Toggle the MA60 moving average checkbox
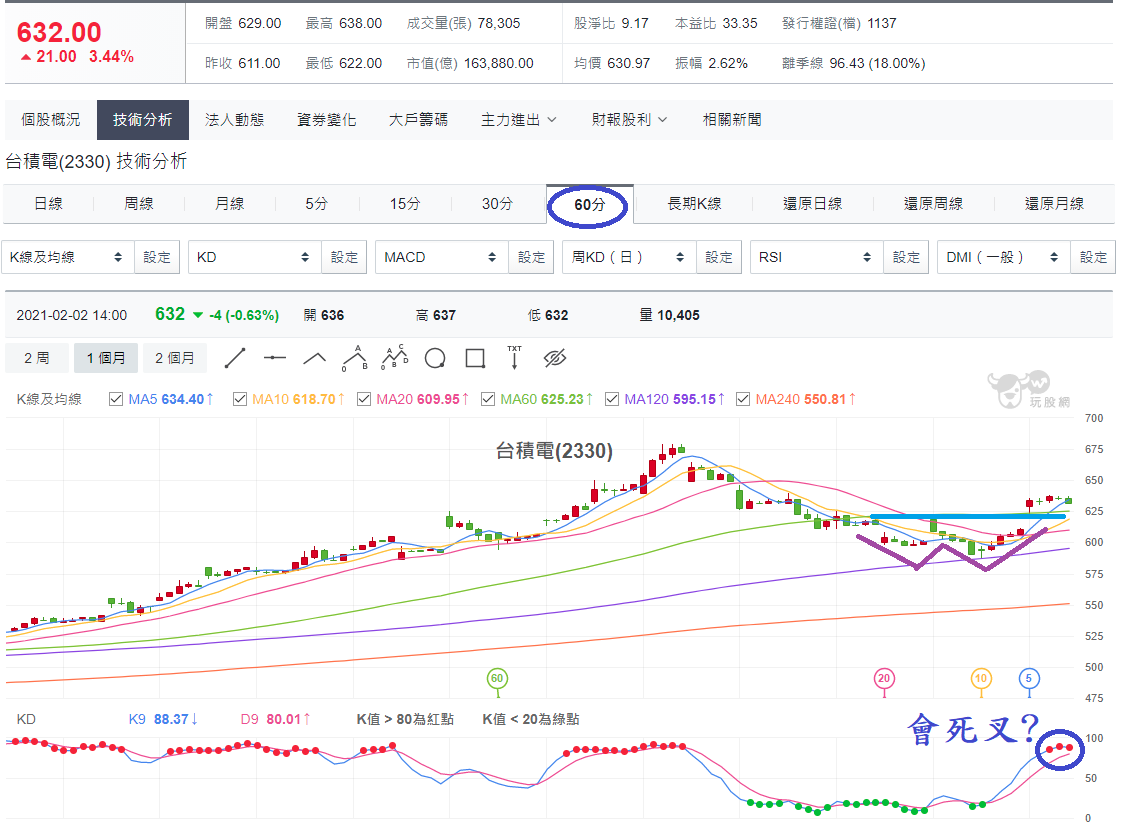The width and height of the screenshot is (1122, 830). (488, 399)
